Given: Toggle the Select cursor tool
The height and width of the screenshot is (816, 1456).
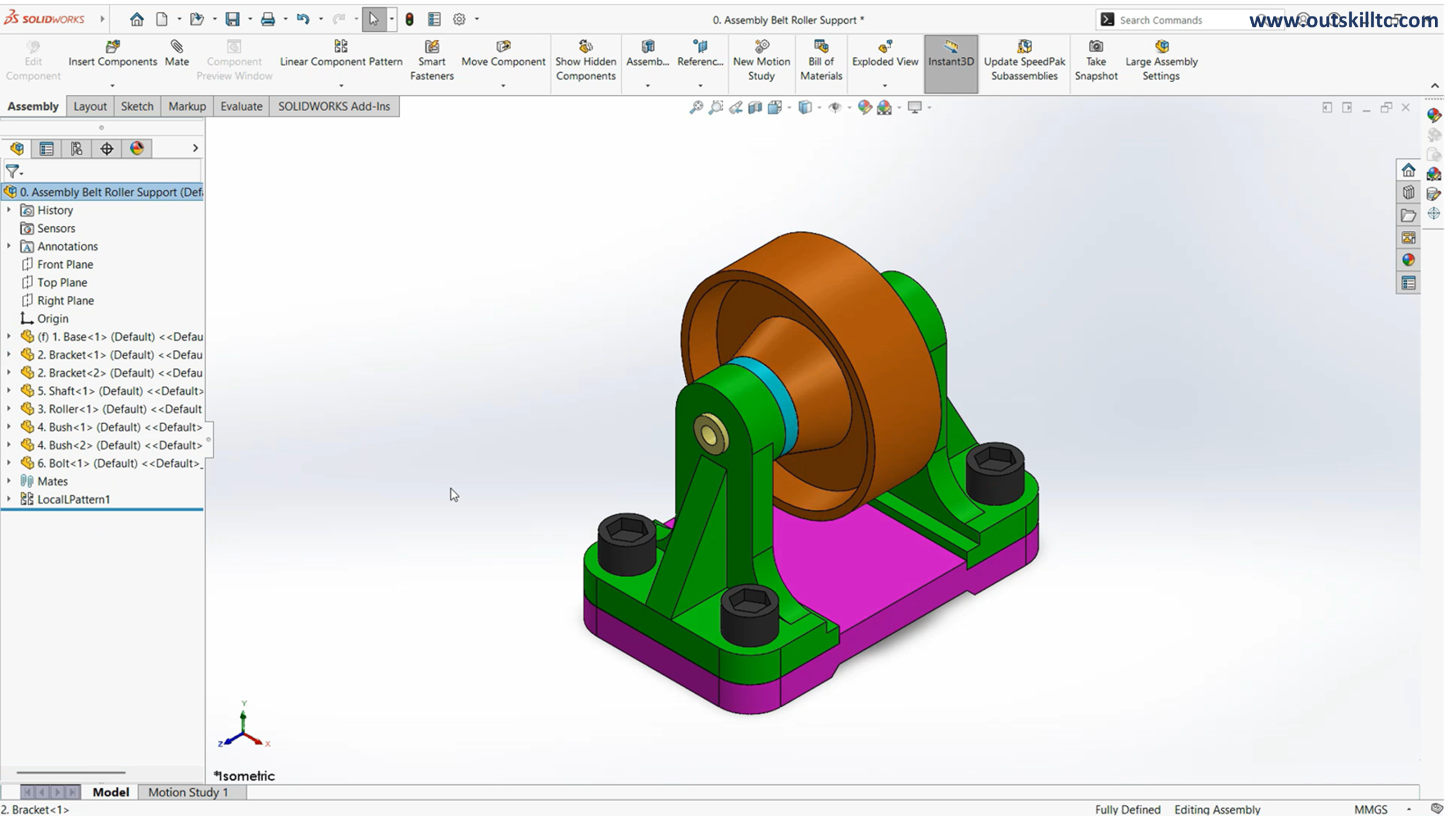Looking at the screenshot, I should coord(374,20).
